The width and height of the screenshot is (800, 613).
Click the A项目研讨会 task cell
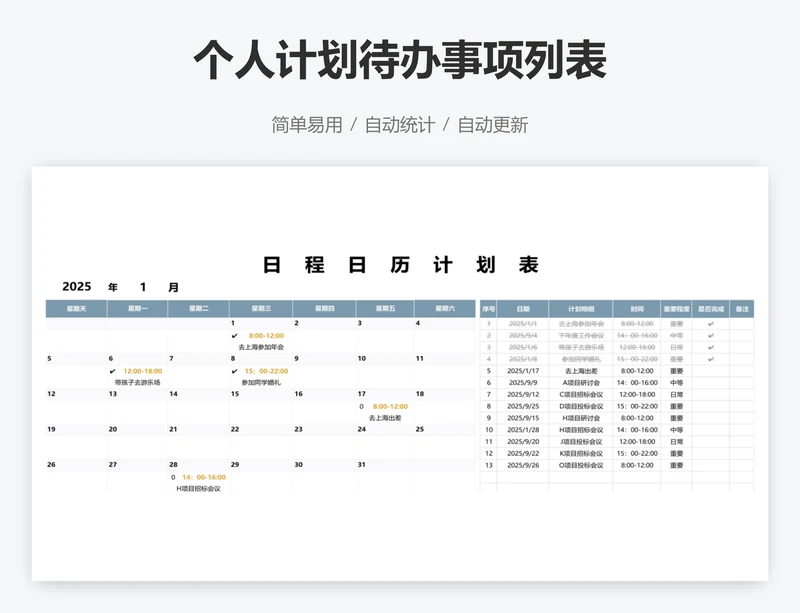580,383
